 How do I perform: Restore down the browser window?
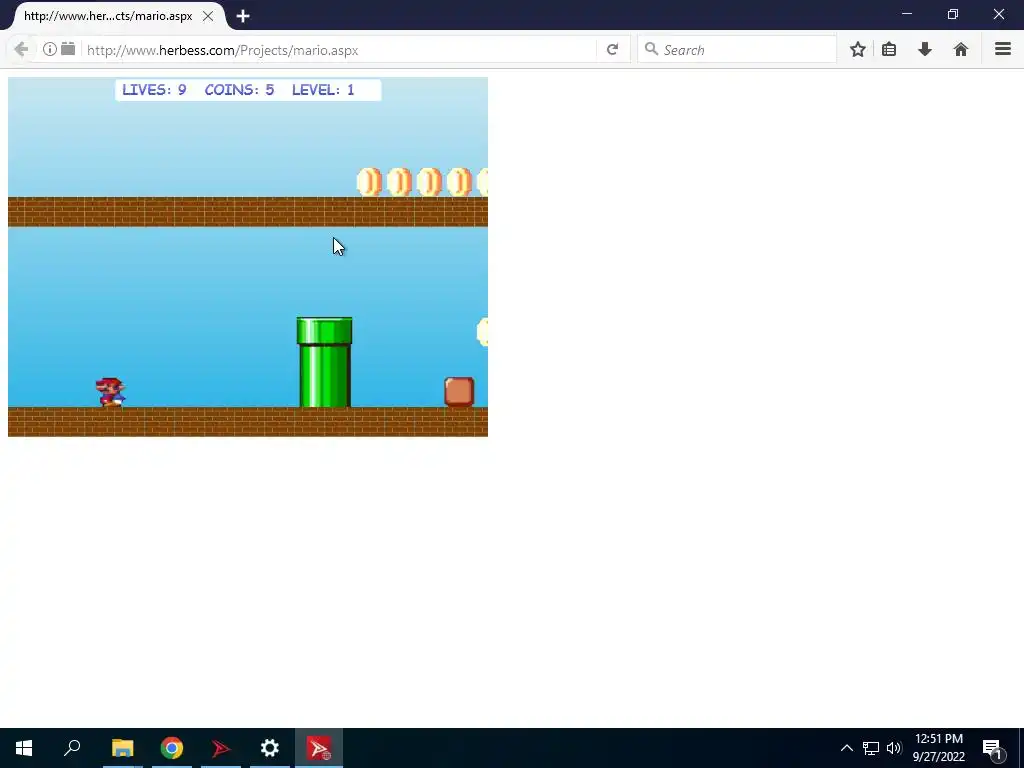coord(953,14)
